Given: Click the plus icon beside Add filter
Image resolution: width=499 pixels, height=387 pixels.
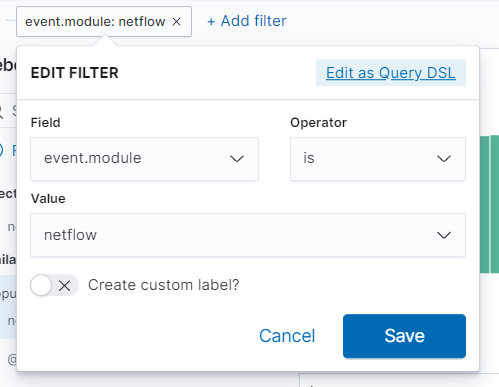Looking at the screenshot, I should (211, 22).
